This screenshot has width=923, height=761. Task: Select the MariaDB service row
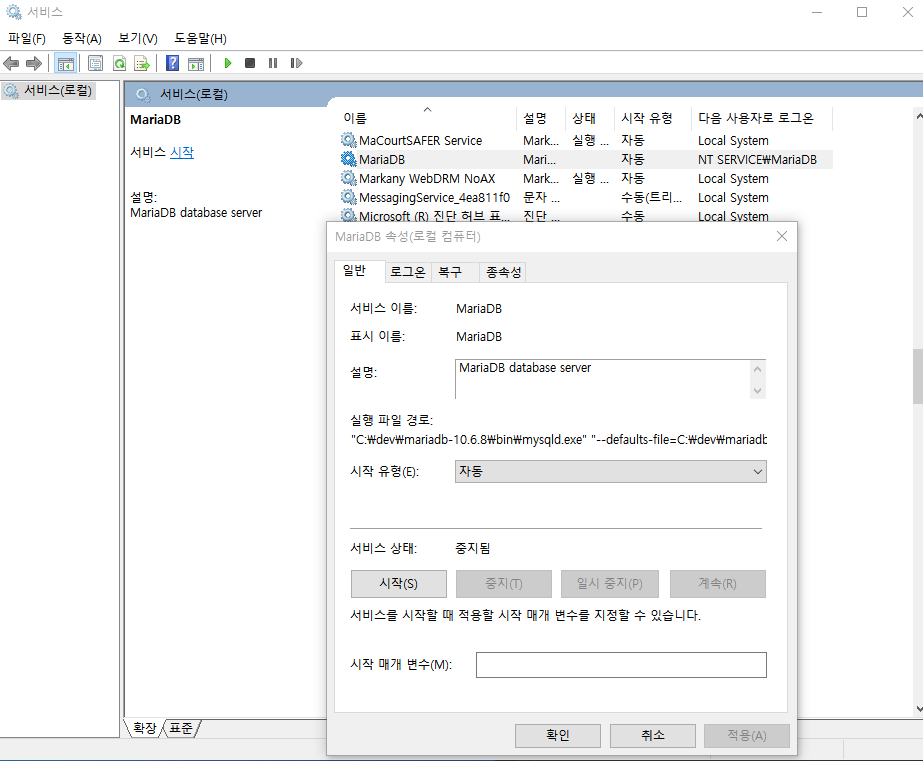pyautogui.click(x=586, y=159)
